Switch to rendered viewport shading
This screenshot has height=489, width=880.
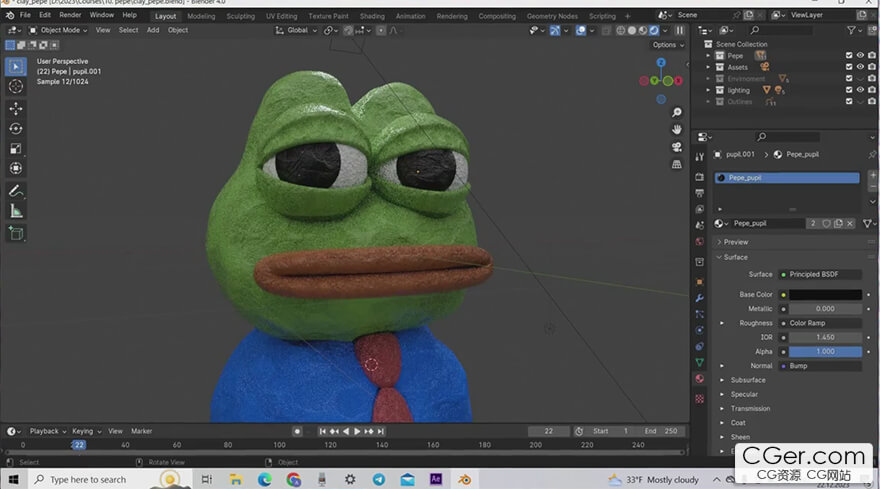click(654, 30)
